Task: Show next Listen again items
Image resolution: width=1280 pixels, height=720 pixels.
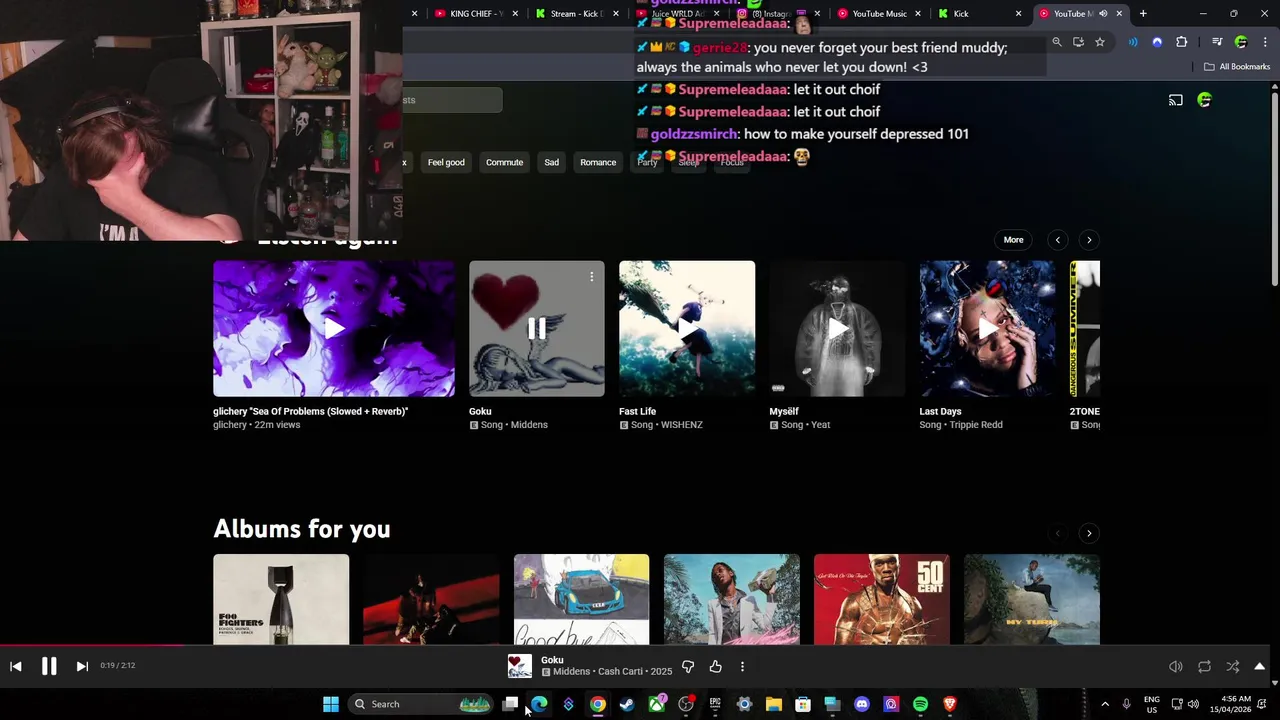Action: pyautogui.click(x=1089, y=240)
